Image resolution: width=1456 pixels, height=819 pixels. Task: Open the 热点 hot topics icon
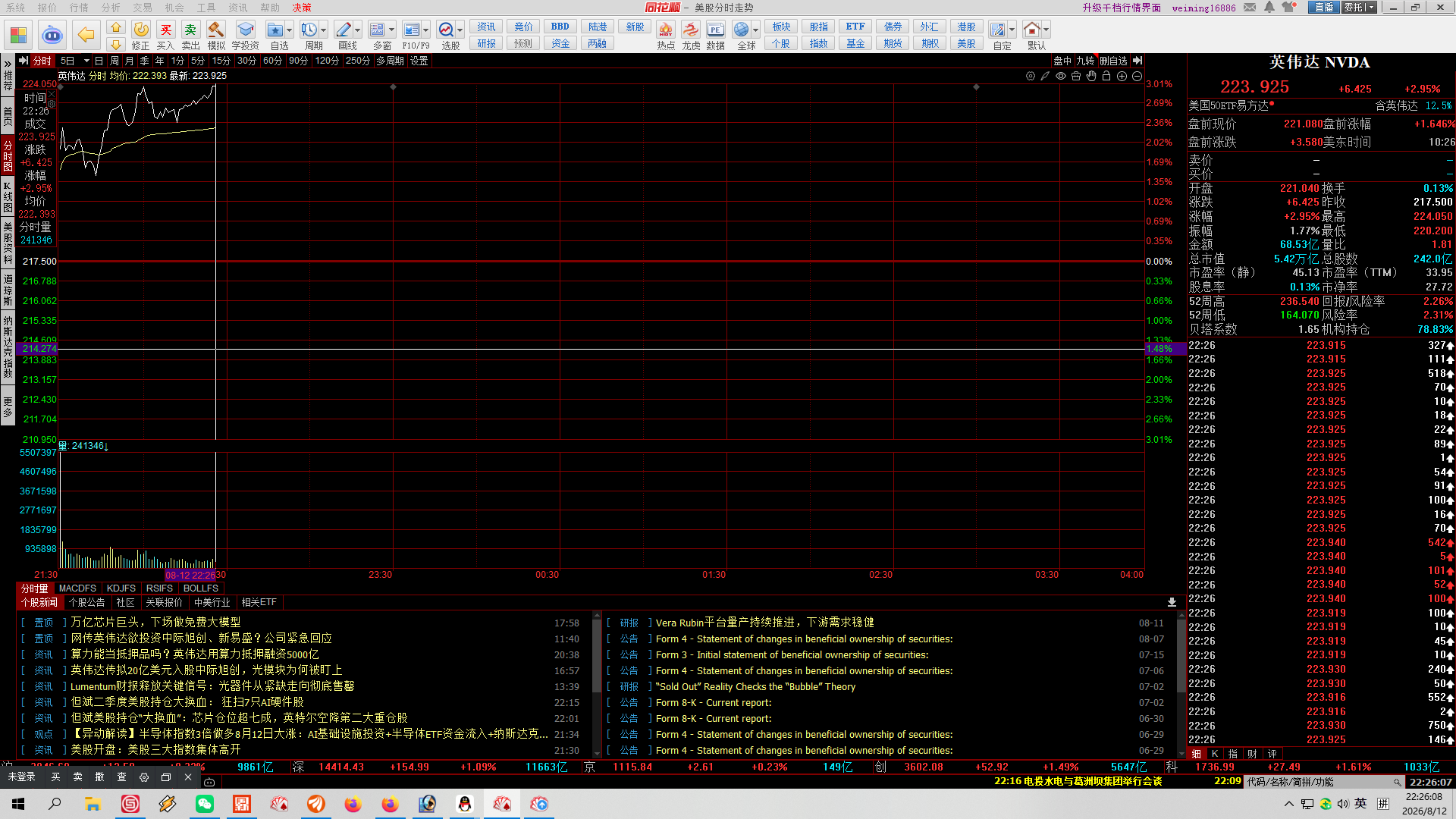[666, 30]
